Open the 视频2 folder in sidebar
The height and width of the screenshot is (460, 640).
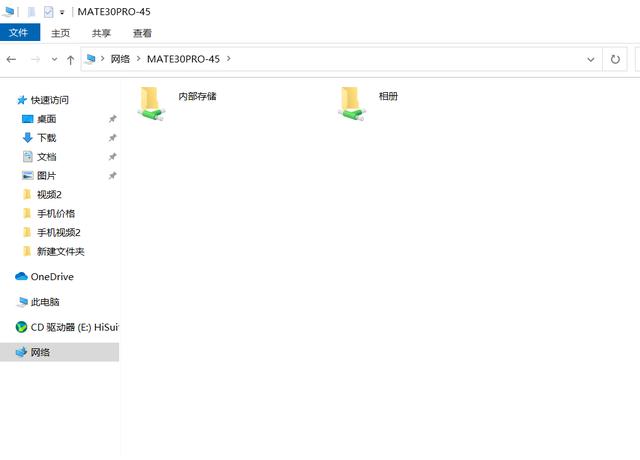49,195
